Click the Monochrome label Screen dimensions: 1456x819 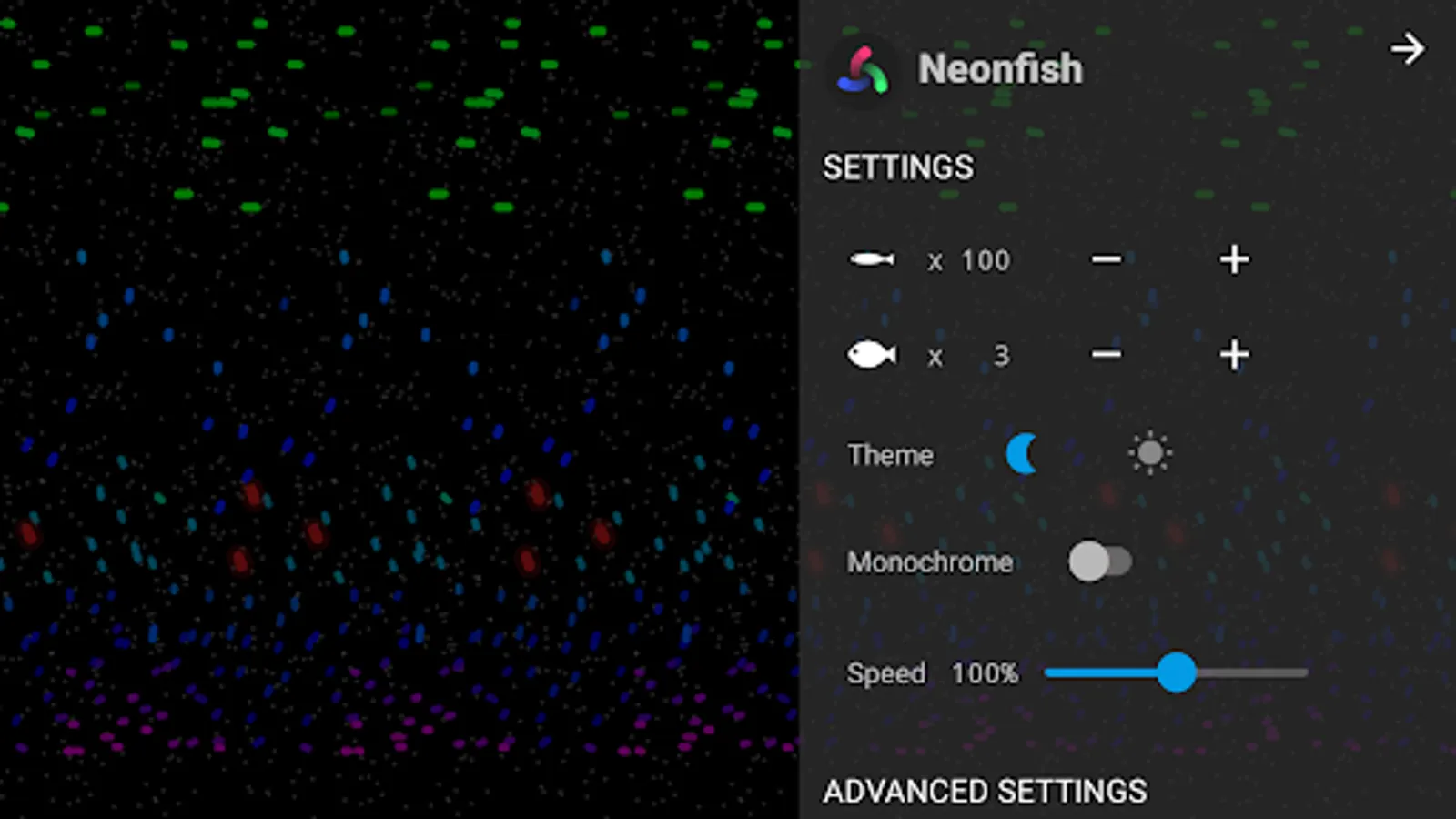(x=930, y=562)
